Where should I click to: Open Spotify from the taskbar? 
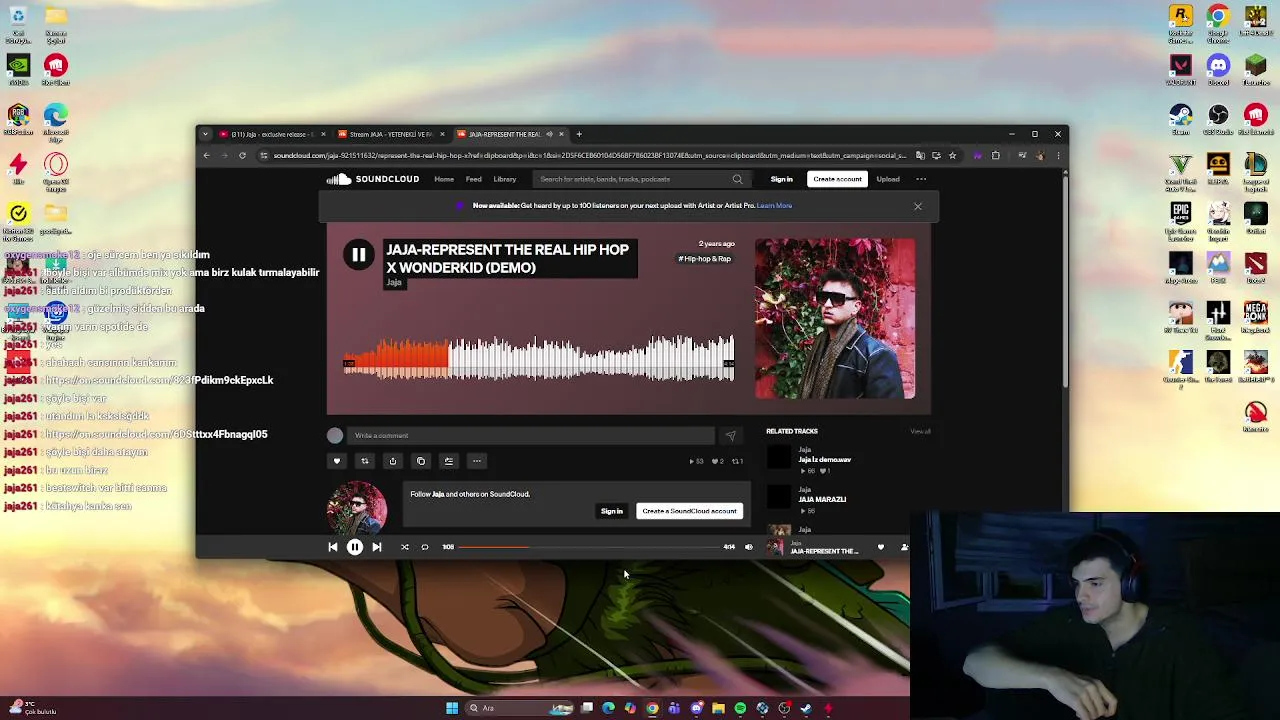(740, 708)
